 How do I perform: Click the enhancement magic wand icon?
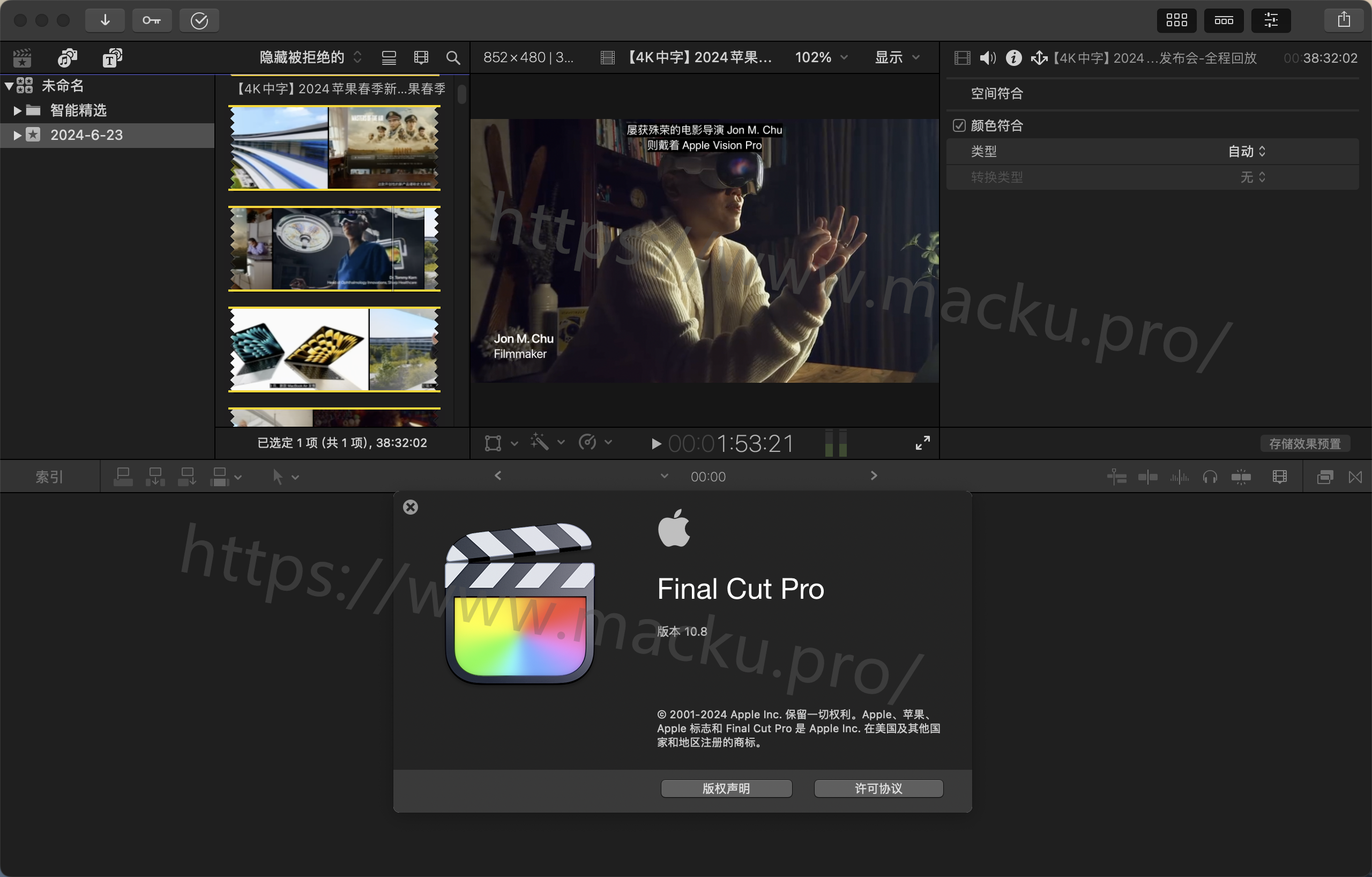click(539, 442)
